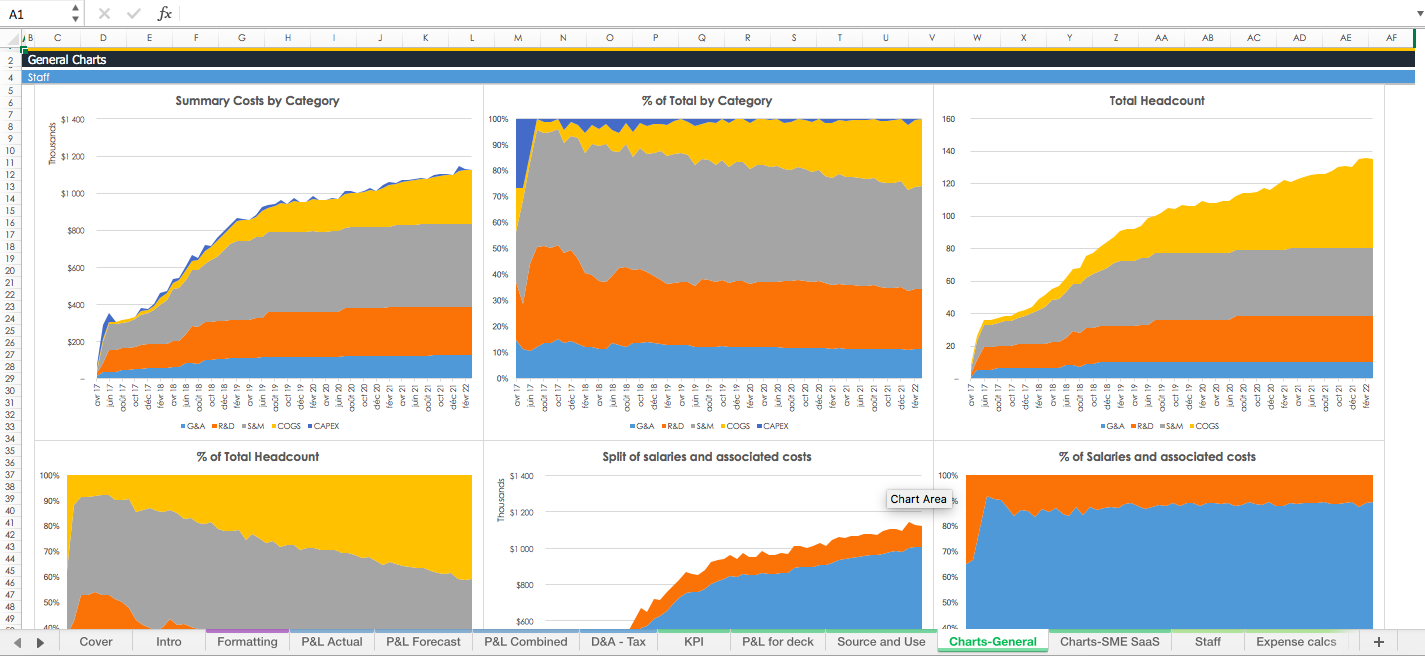Switch to the Charts-SME SaaS tab
The height and width of the screenshot is (656, 1425).
(1110, 642)
